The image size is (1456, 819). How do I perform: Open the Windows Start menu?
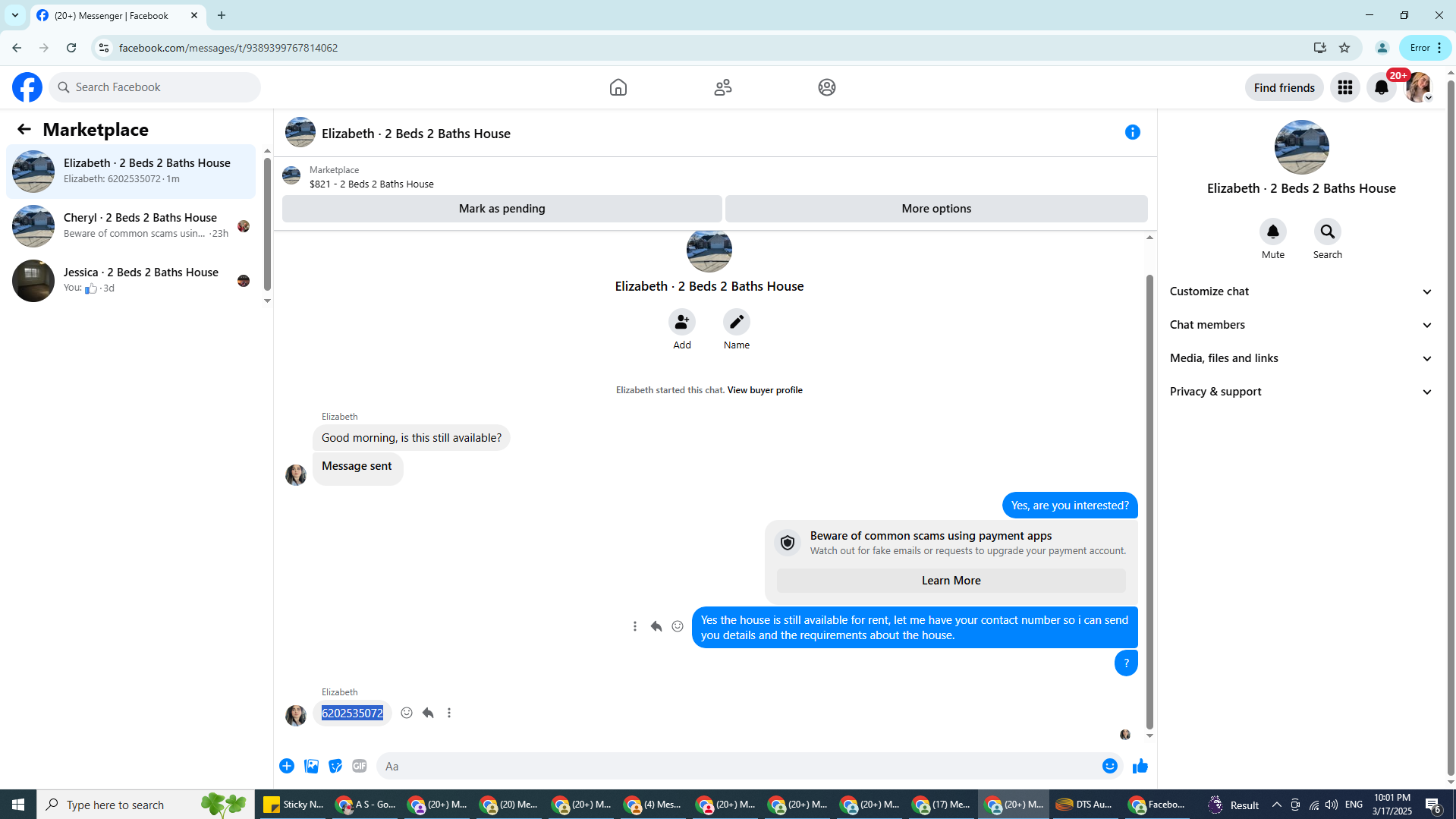pos(18,805)
